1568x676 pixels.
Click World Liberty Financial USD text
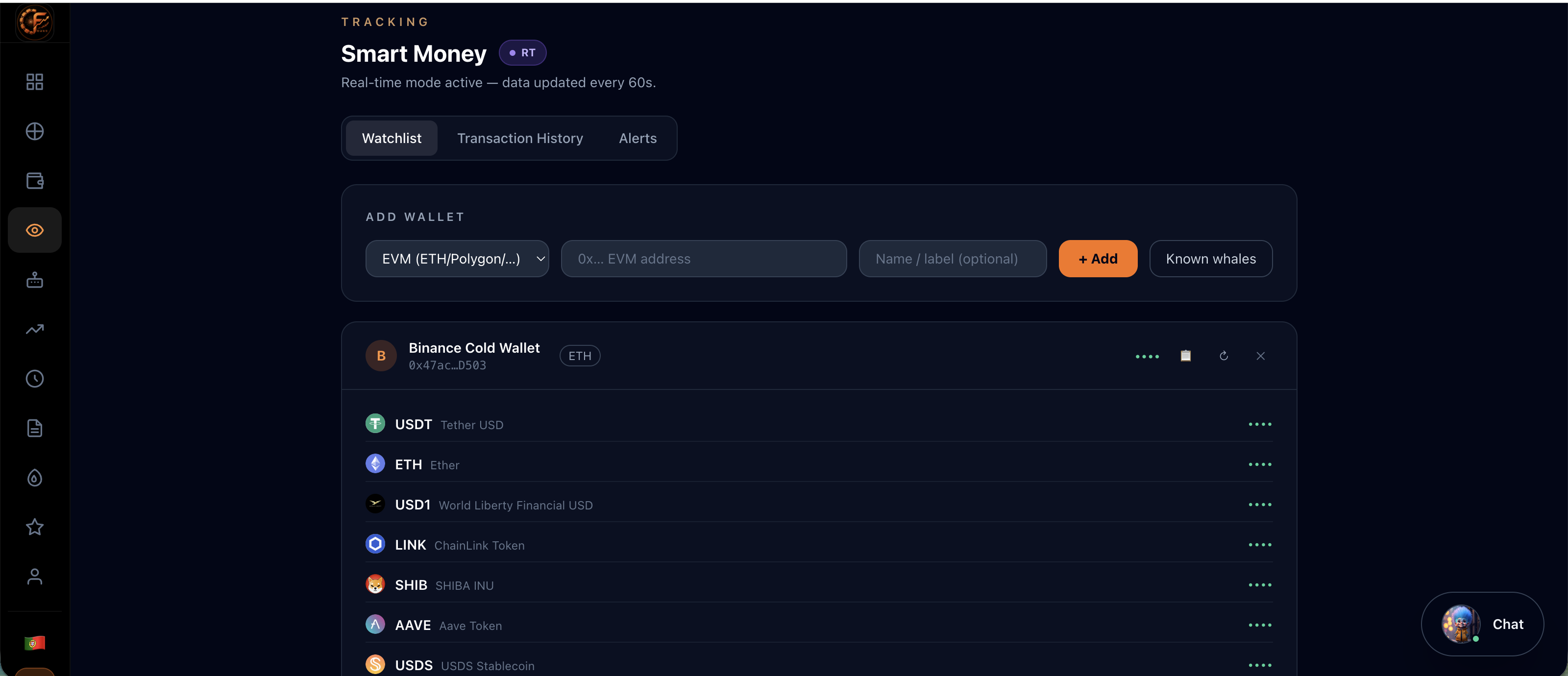[x=515, y=506]
